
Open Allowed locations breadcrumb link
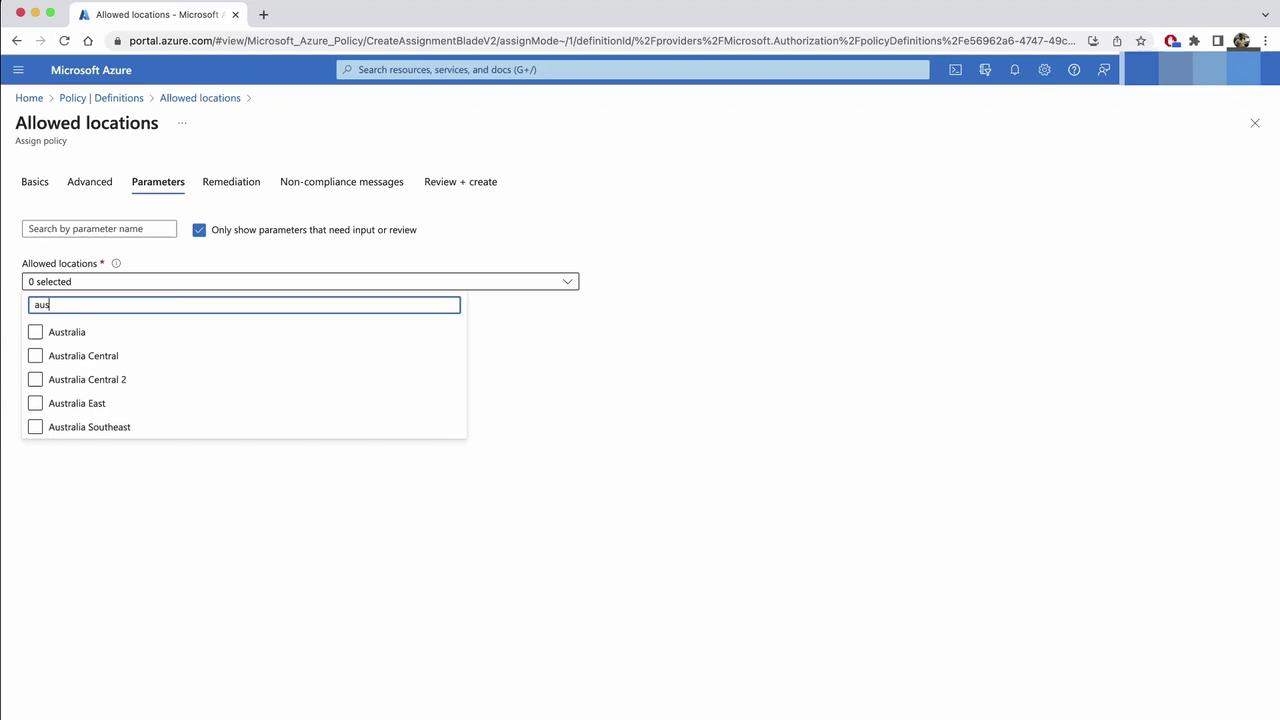click(200, 98)
